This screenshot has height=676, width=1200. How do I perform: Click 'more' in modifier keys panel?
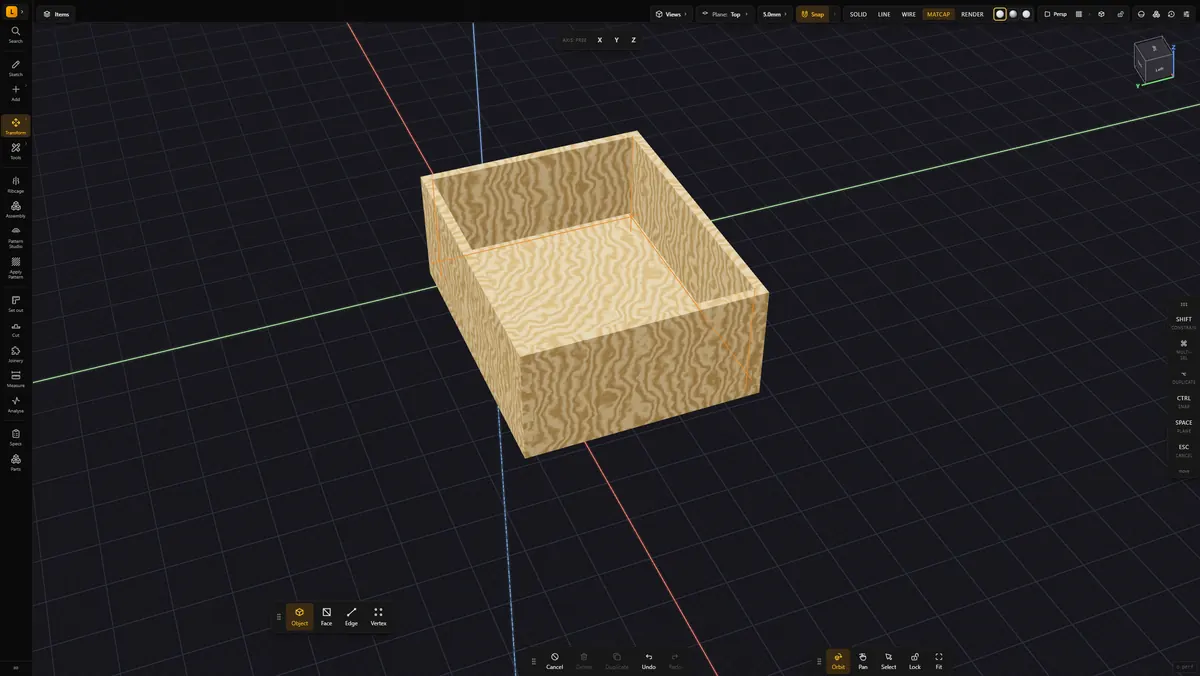click(x=1184, y=470)
